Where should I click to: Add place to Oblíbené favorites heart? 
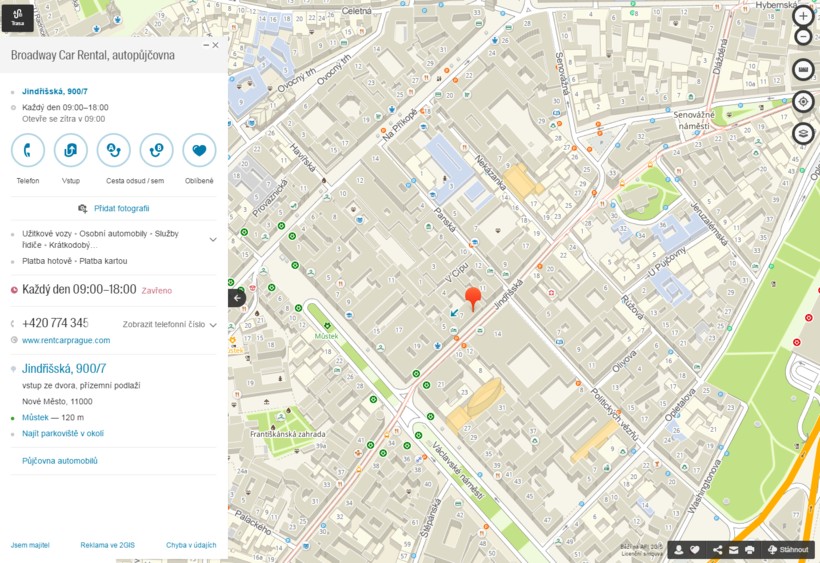[x=199, y=151]
